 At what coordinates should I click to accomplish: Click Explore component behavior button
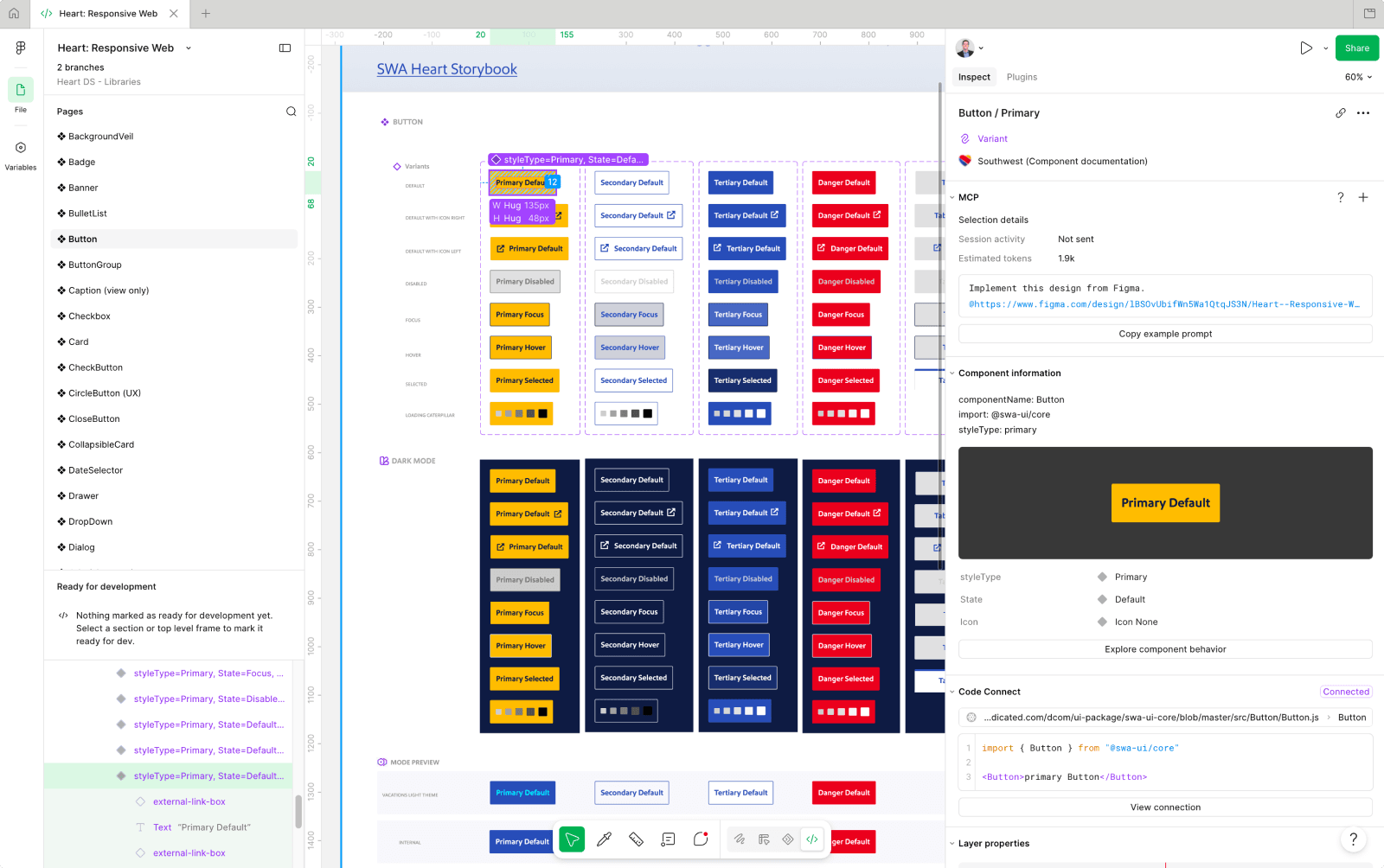click(1165, 649)
